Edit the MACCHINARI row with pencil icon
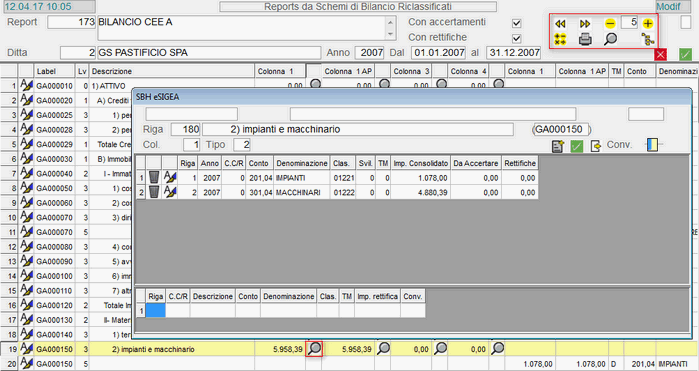This screenshot has height=371, width=699. [x=170, y=192]
